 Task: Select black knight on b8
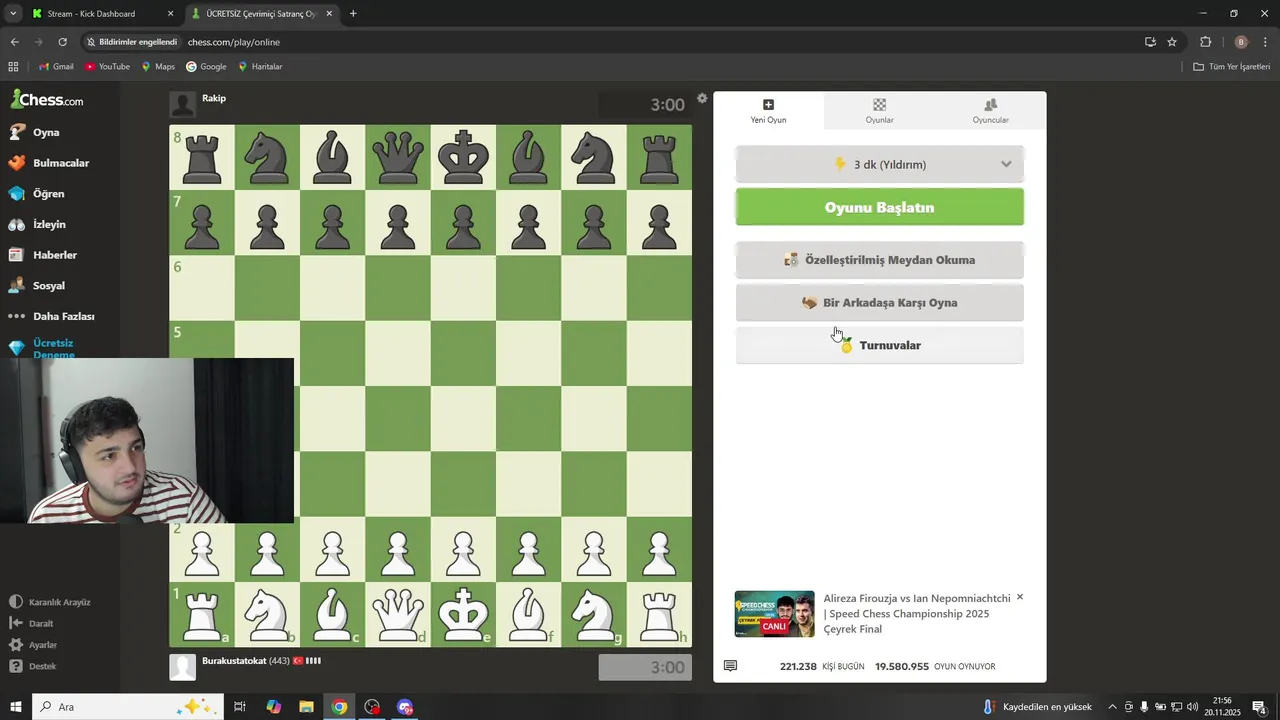[x=267, y=158]
